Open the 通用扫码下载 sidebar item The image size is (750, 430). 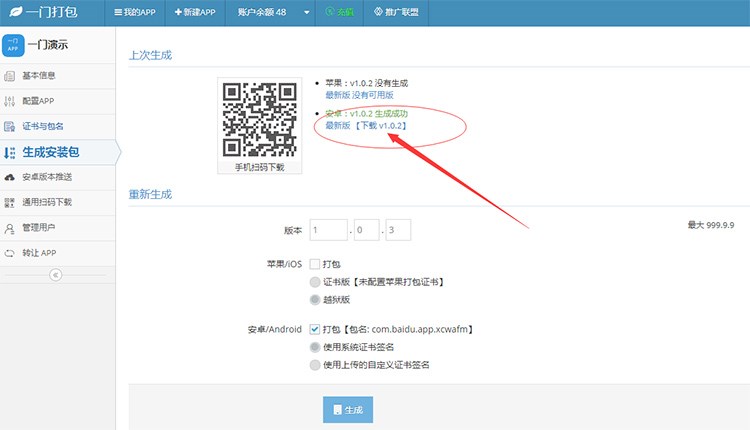pyautogui.click(x=57, y=202)
